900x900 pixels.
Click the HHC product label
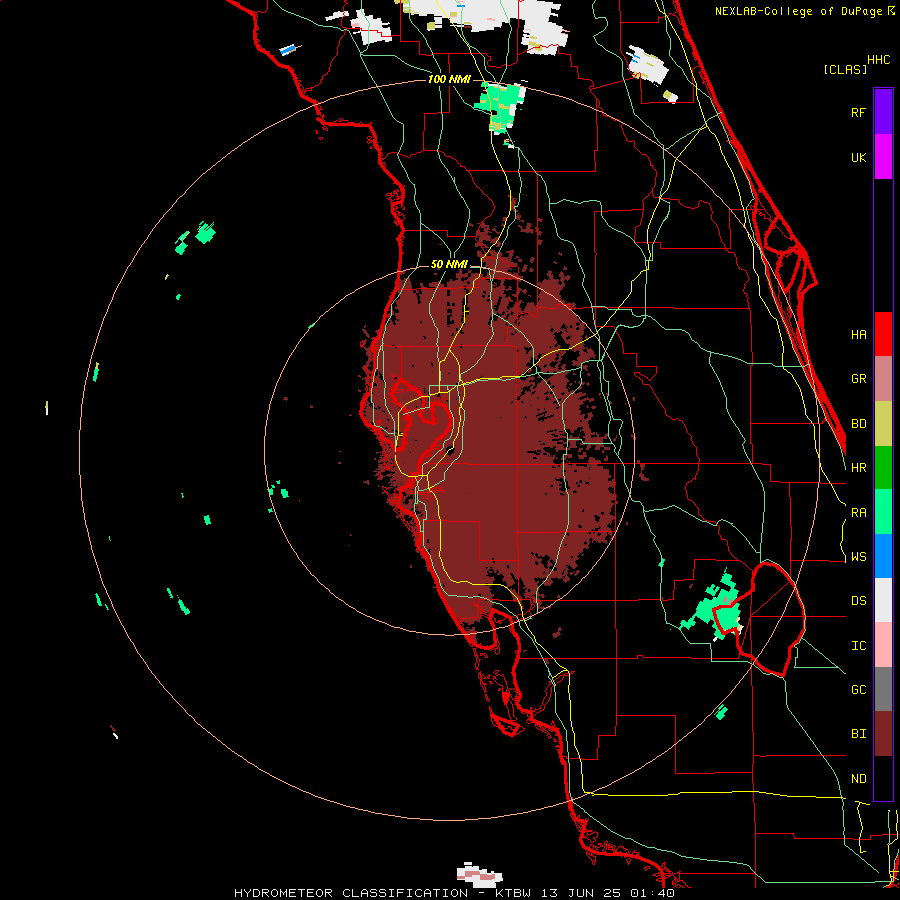(879, 60)
